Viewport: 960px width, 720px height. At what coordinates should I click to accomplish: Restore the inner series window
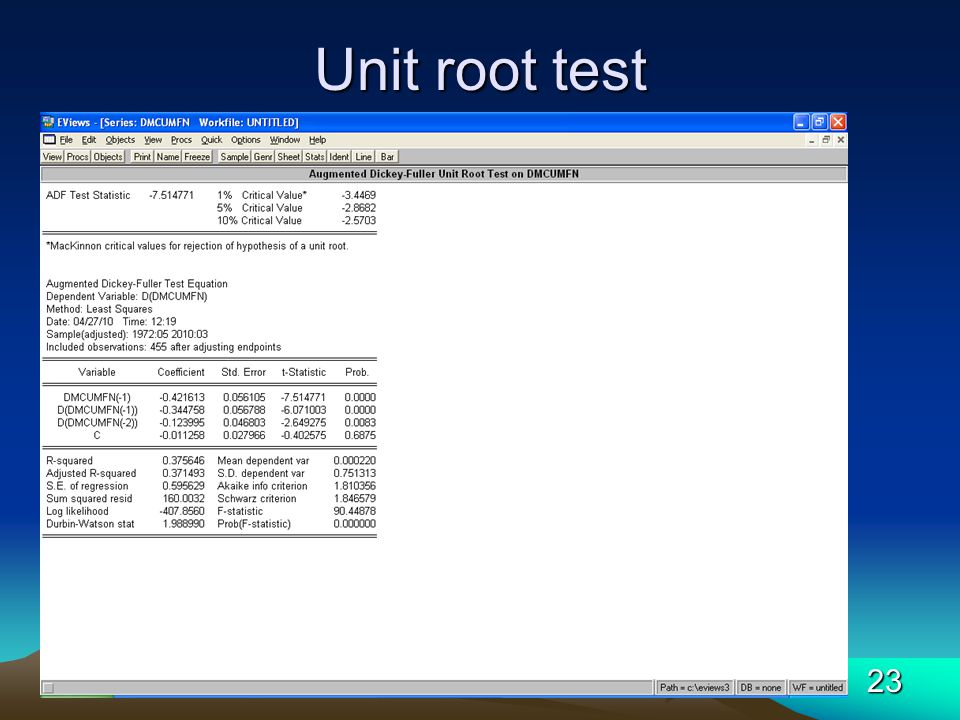click(x=826, y=140)
